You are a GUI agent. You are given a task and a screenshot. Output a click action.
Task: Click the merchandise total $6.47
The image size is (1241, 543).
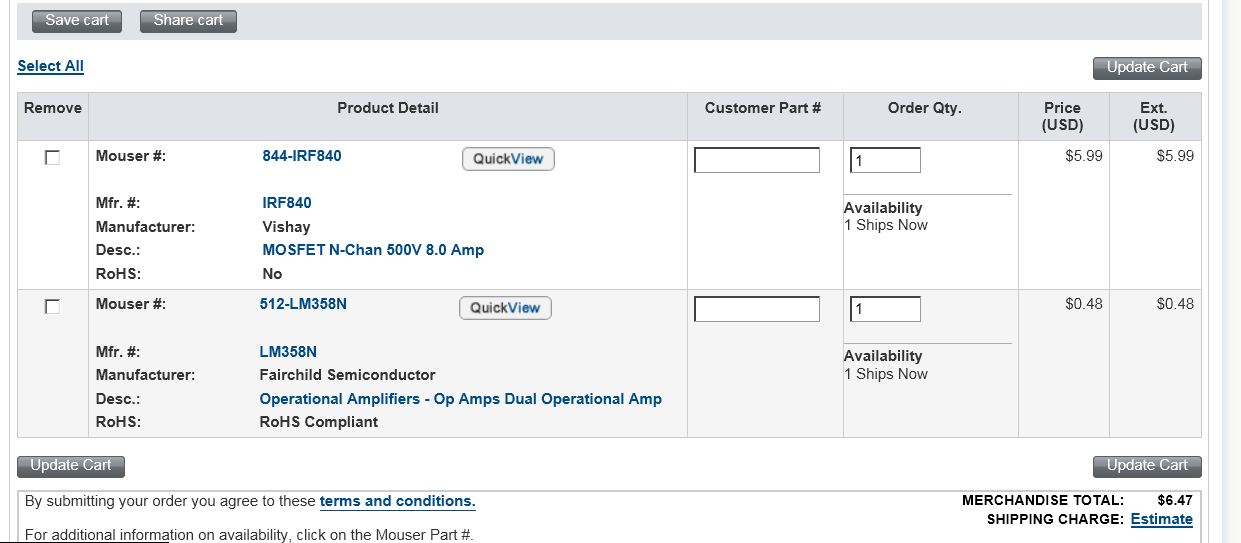[1175, 500]
